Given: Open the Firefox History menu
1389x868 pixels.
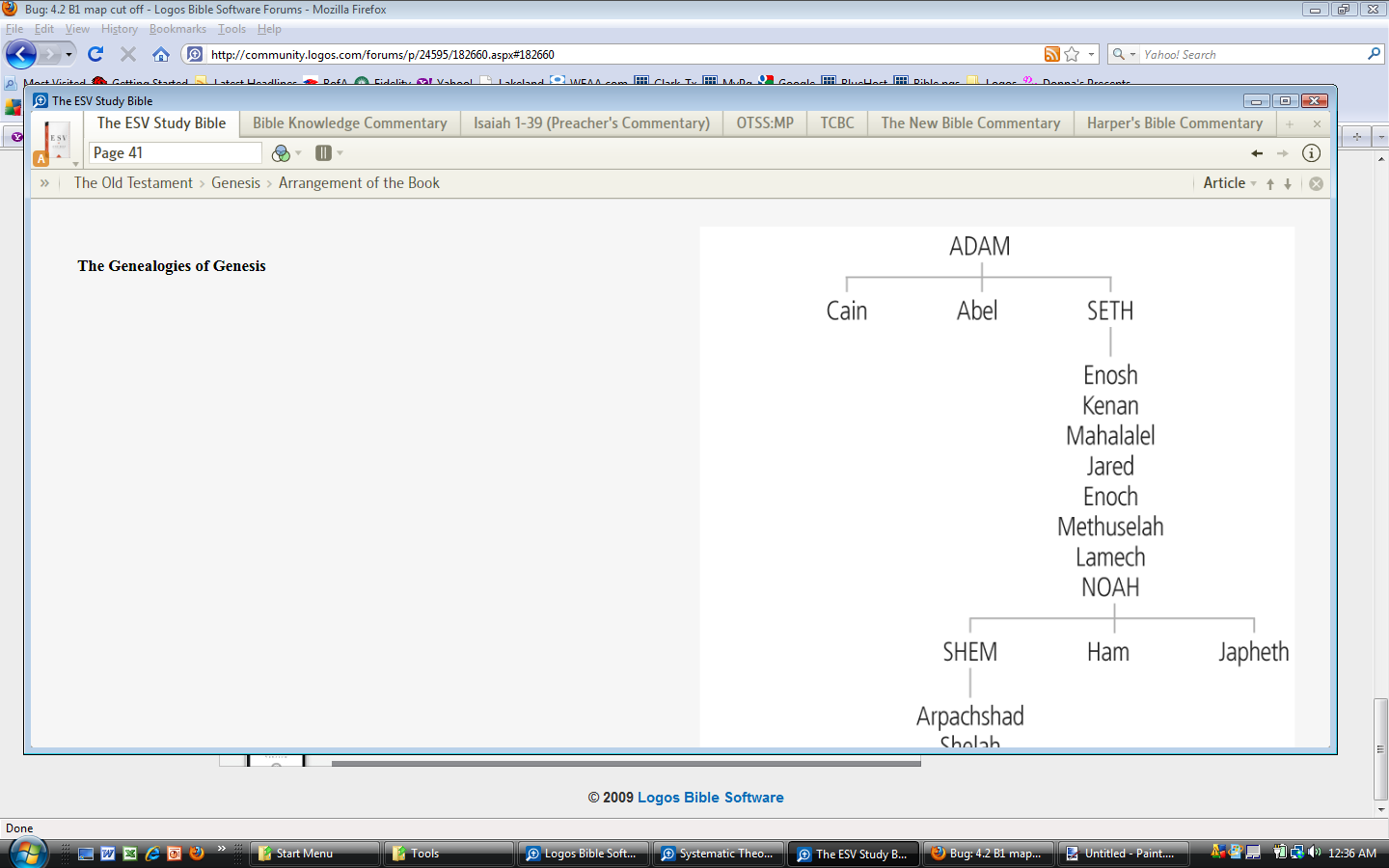Looking at the screenshot, I should [x=120, y=29].
